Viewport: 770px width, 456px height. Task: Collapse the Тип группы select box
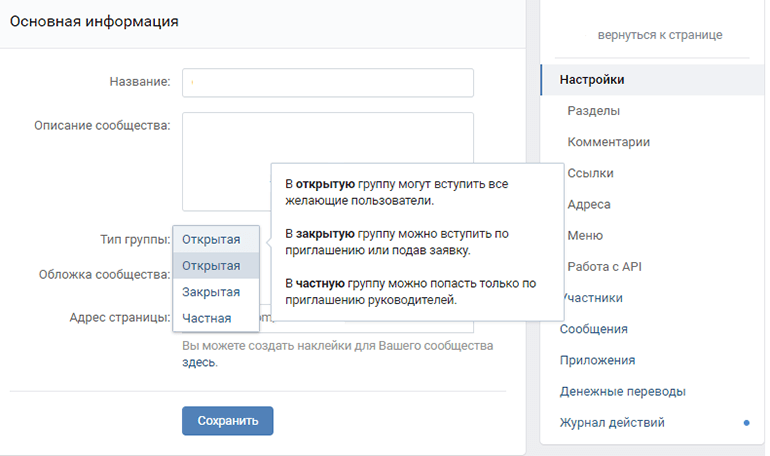click(216, 240)
